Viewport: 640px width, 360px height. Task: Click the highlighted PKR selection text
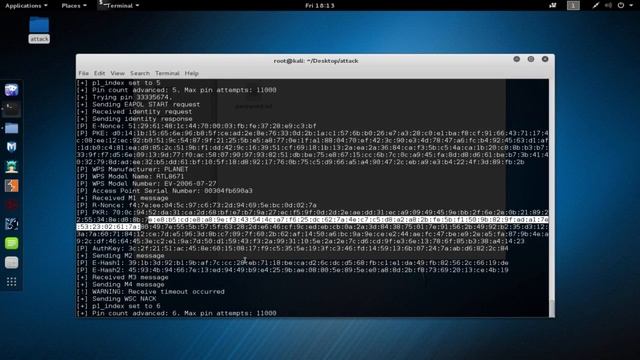coord(348,220)
